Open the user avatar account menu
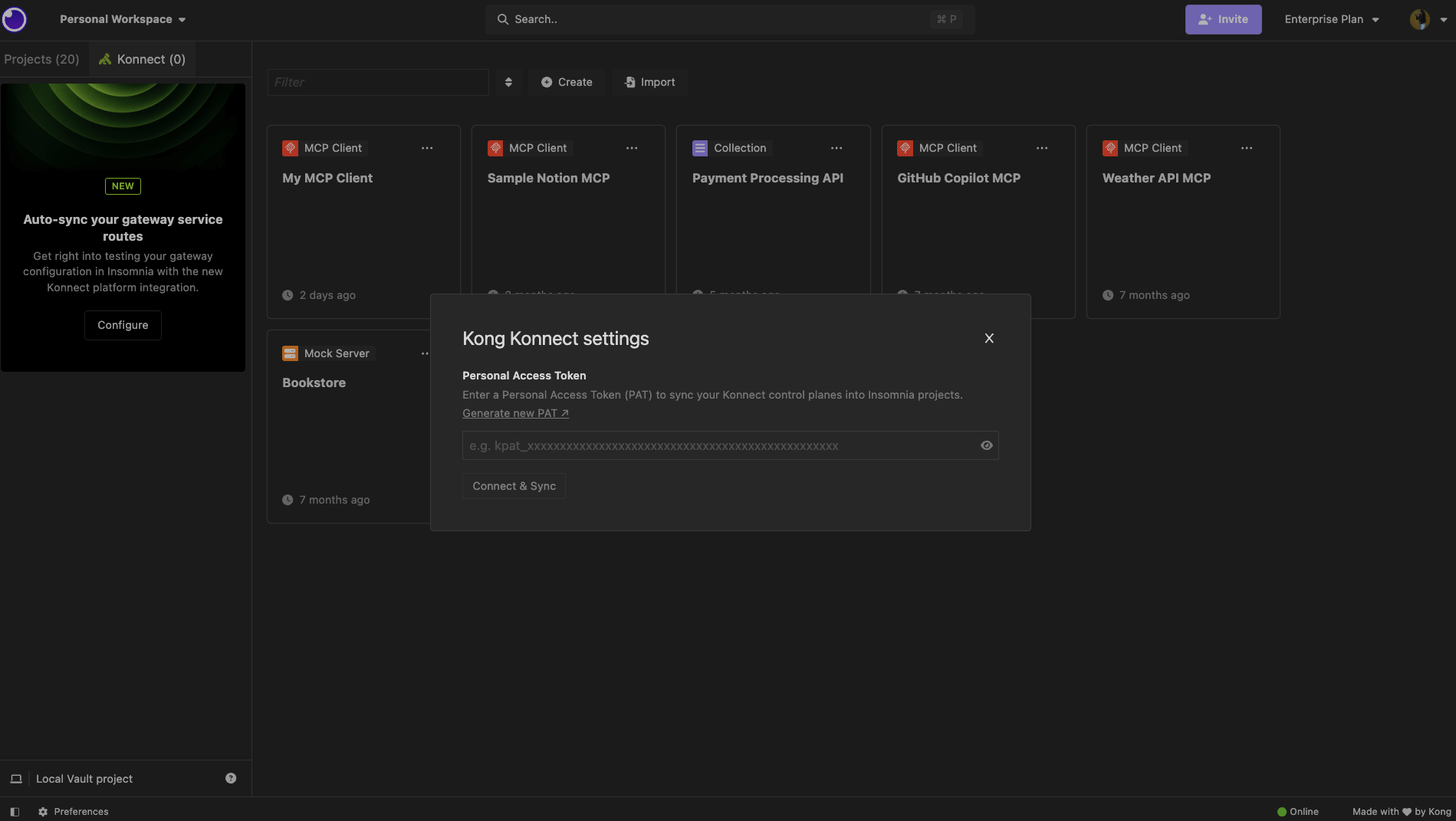Screen dimensions: 1456x821 (x=1428, y=19)
